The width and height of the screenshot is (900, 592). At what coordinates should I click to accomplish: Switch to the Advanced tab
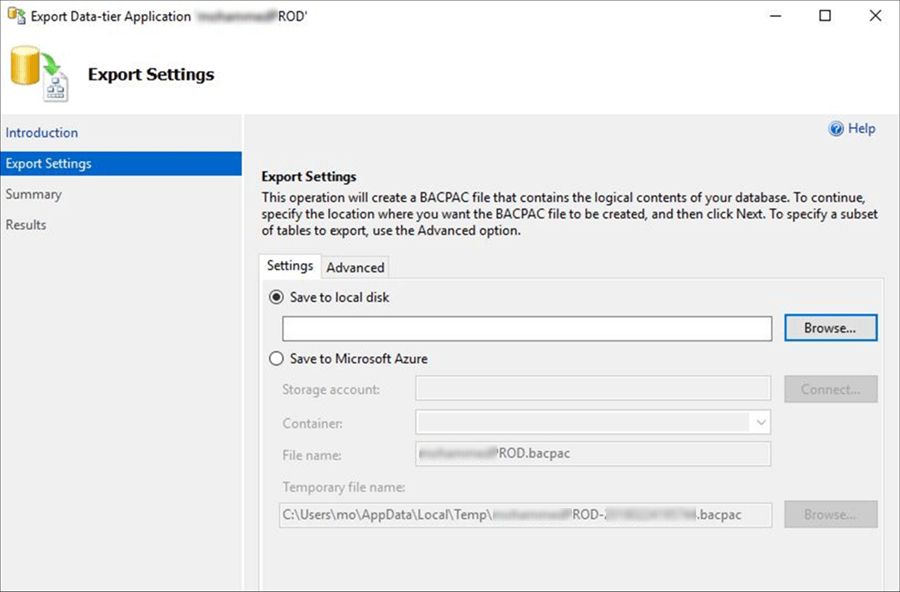tap(355, 268)
